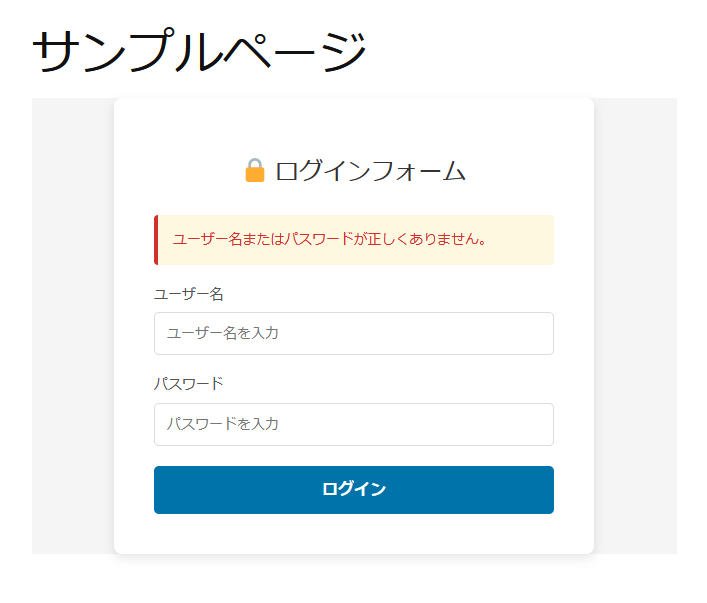Click the ユーザー名 field label

(x=188, y=294)
